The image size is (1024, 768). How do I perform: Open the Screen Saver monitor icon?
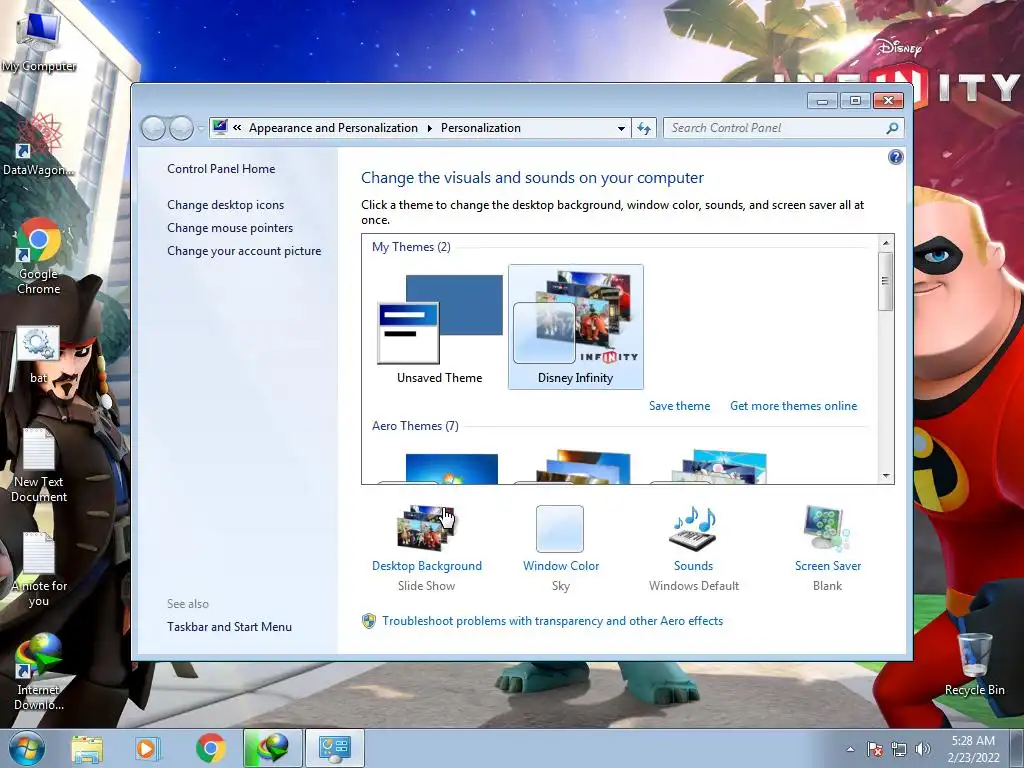point(827,528)
